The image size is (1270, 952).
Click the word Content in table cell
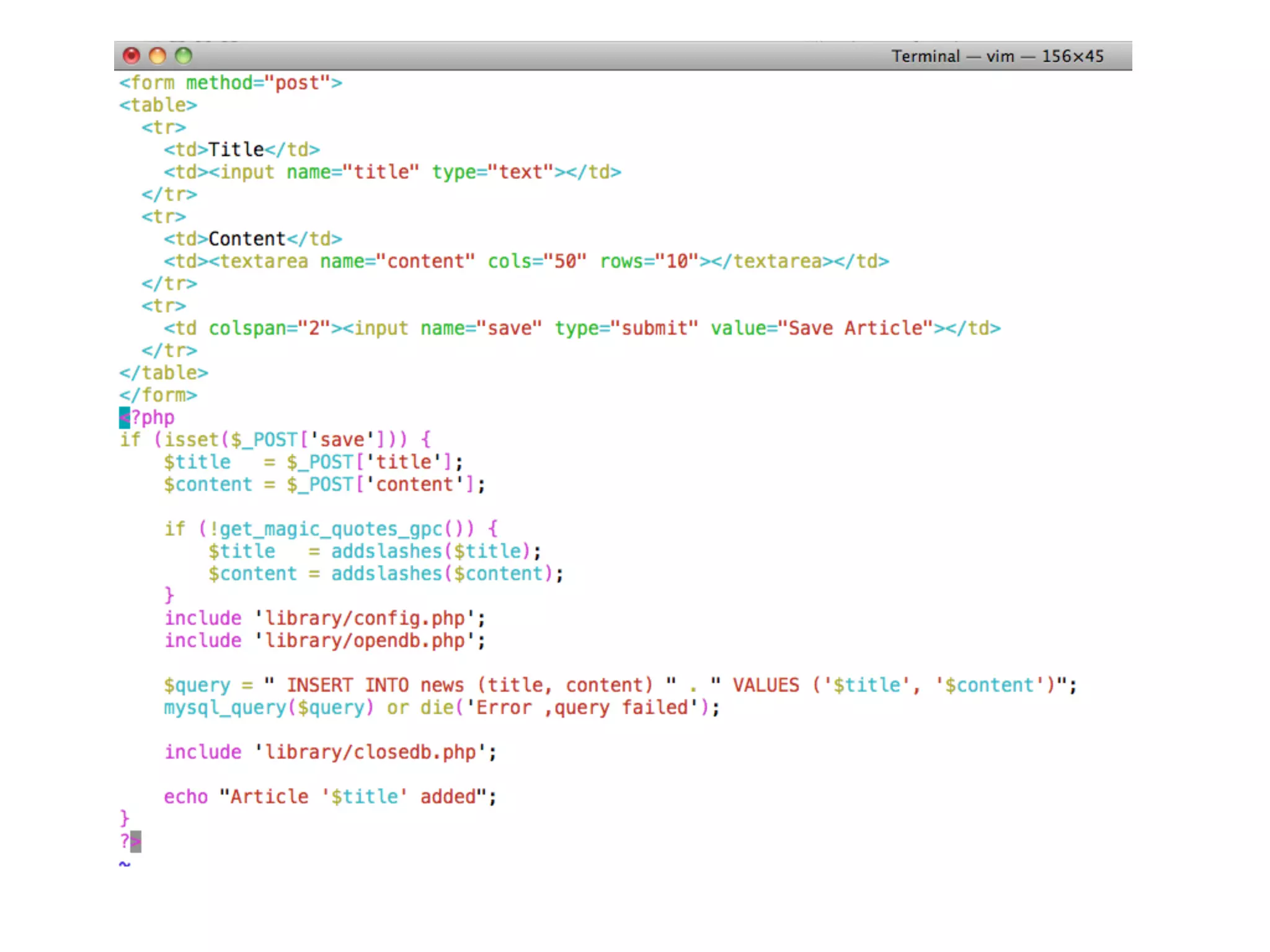[247, 239]
